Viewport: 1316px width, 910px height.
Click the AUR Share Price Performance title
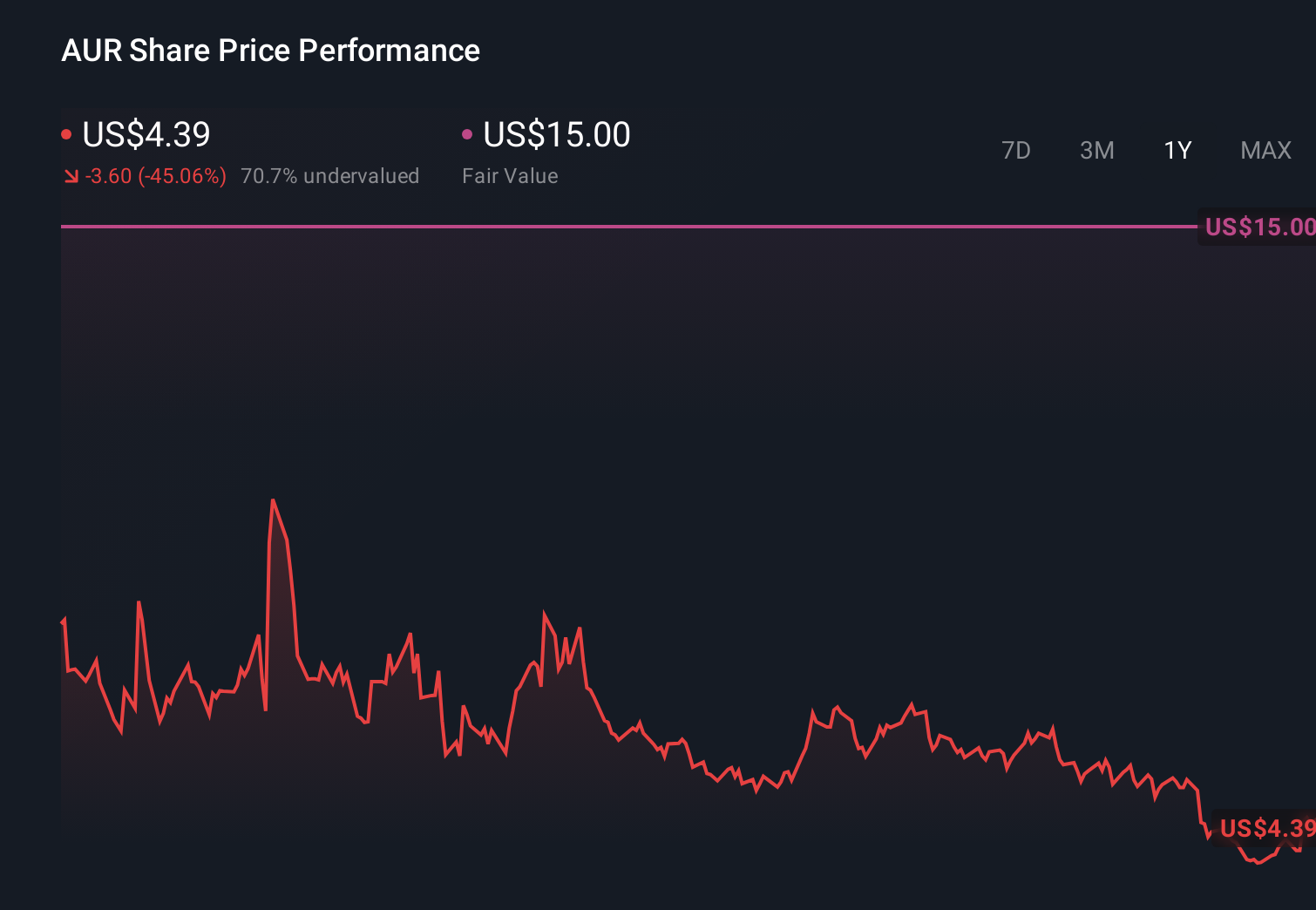point(270,51)
